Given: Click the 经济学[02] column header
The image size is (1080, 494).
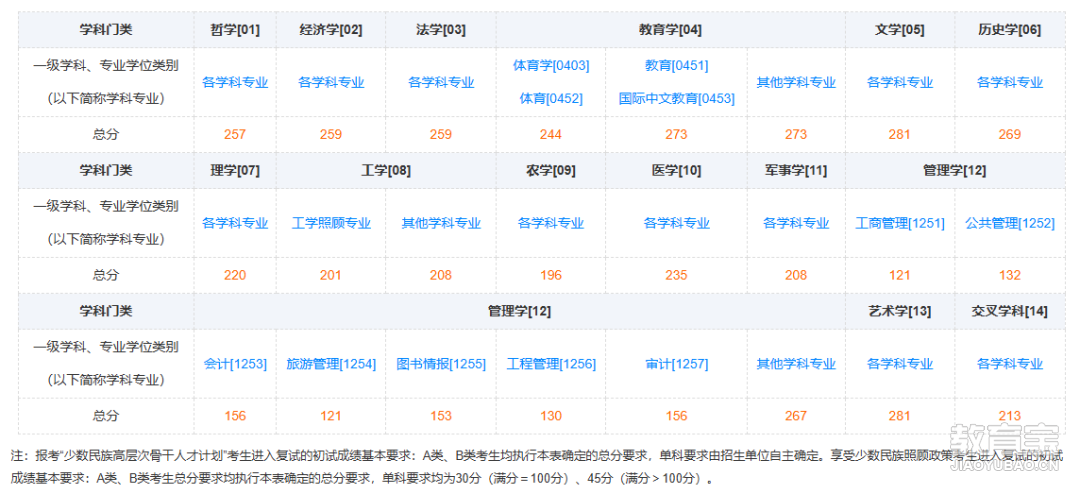Looking at the screenshot, I should [x=331, y=30].
